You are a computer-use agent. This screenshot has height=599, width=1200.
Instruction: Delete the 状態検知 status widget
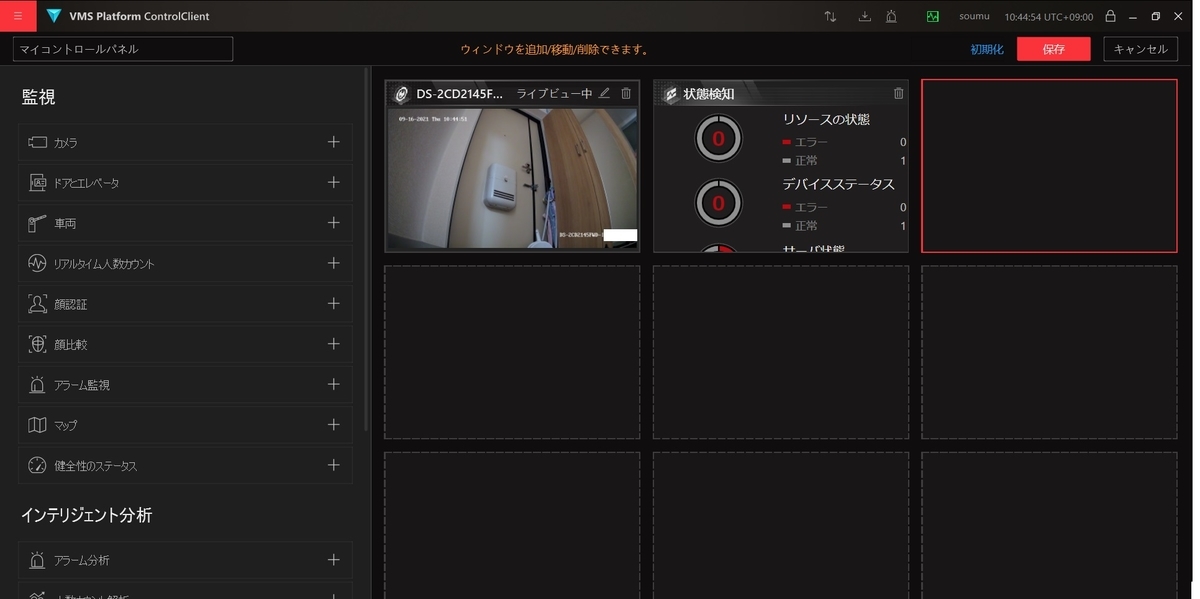click(898, 93)
